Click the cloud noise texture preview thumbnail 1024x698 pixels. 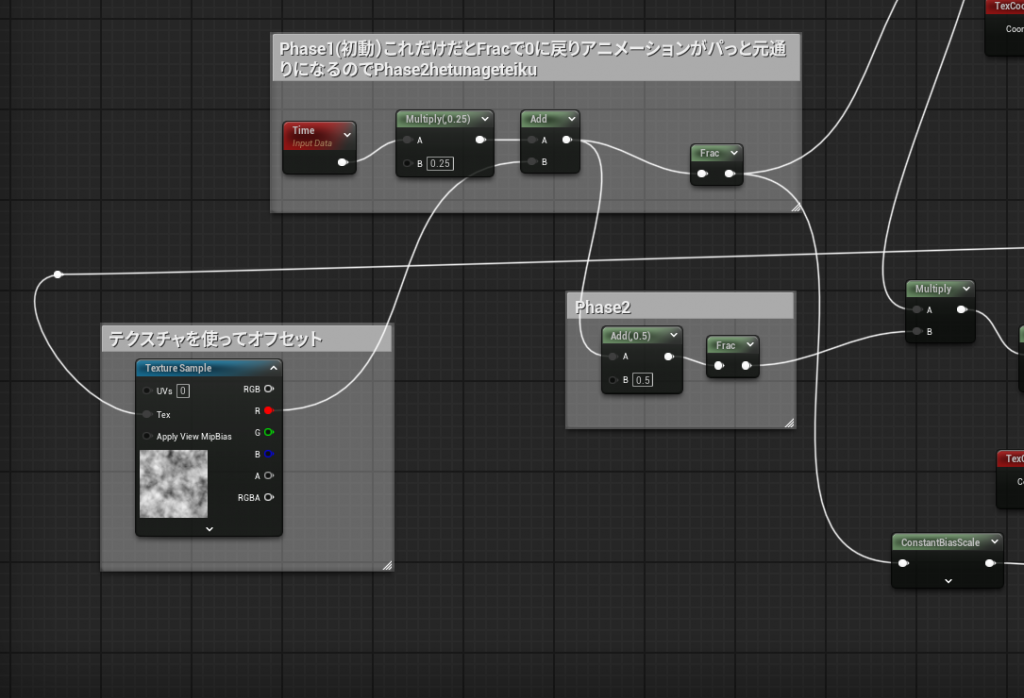pyautogui.click(x=173, y=484)
